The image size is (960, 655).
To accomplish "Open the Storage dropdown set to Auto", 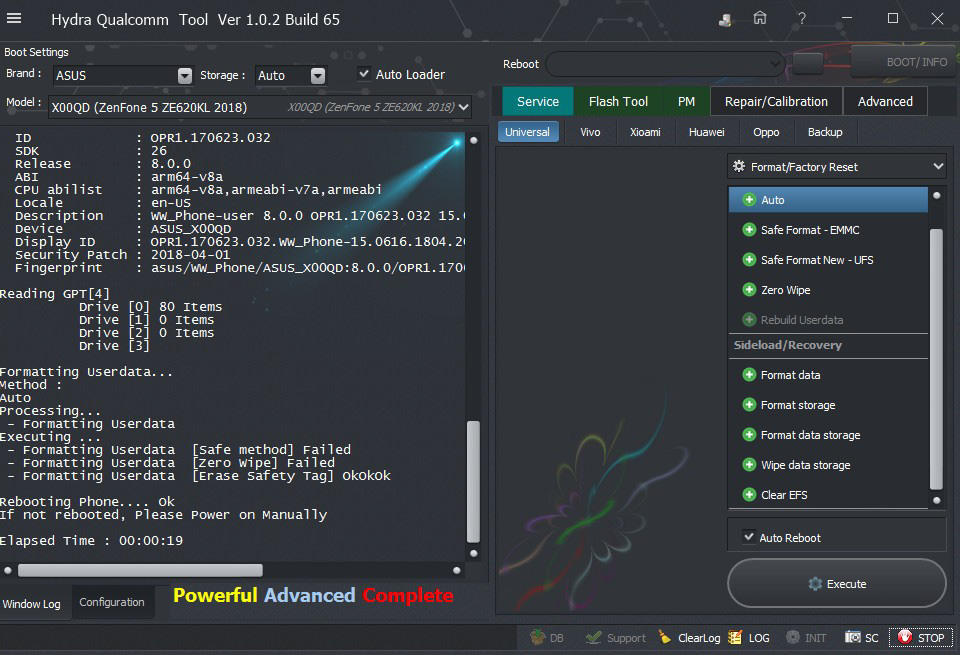I will pos(318,76).
